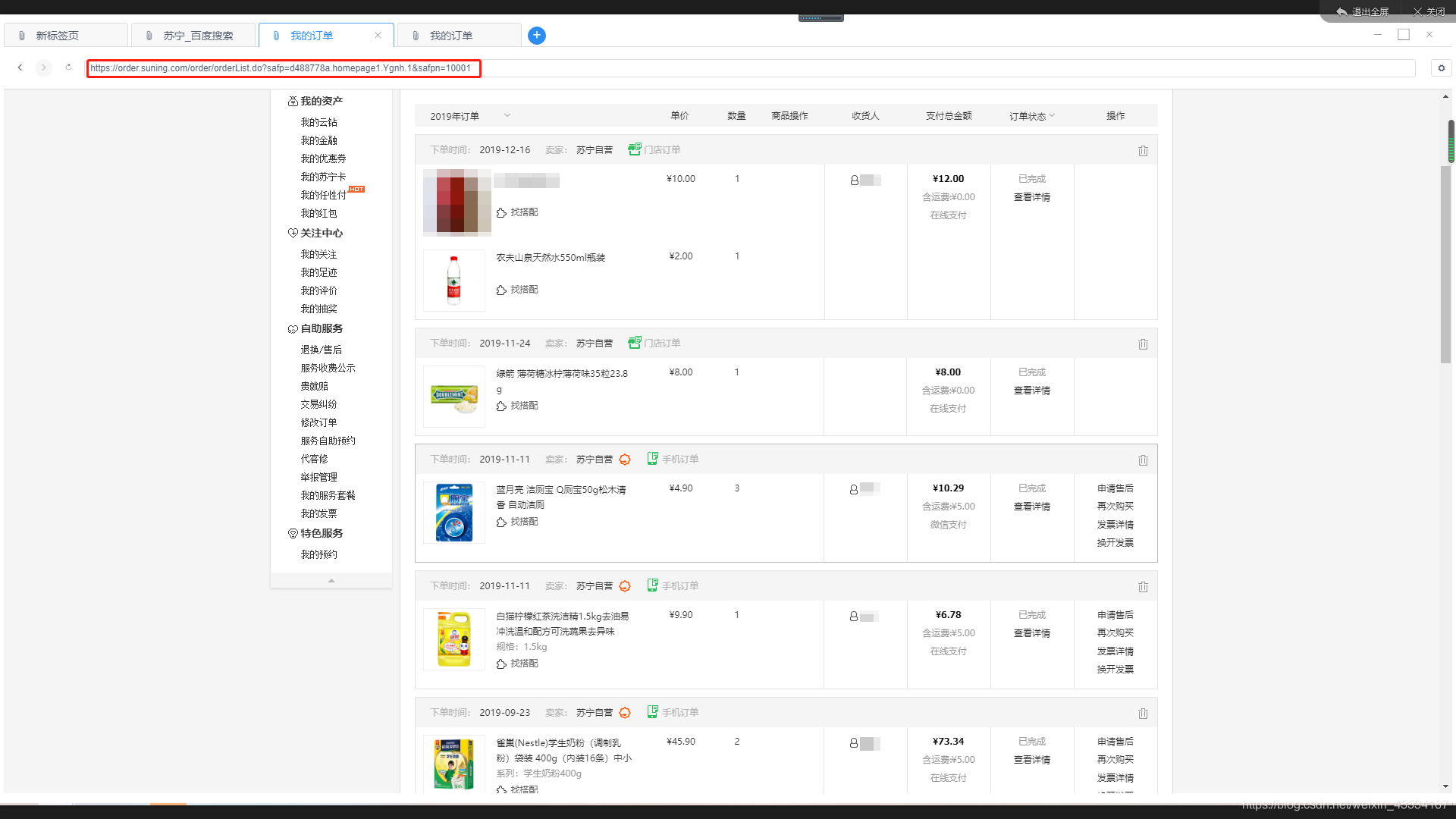The width and height of the screenshot is (1456, 819).
Task: Reload the page with refresh icon
Action: (68, 67)
